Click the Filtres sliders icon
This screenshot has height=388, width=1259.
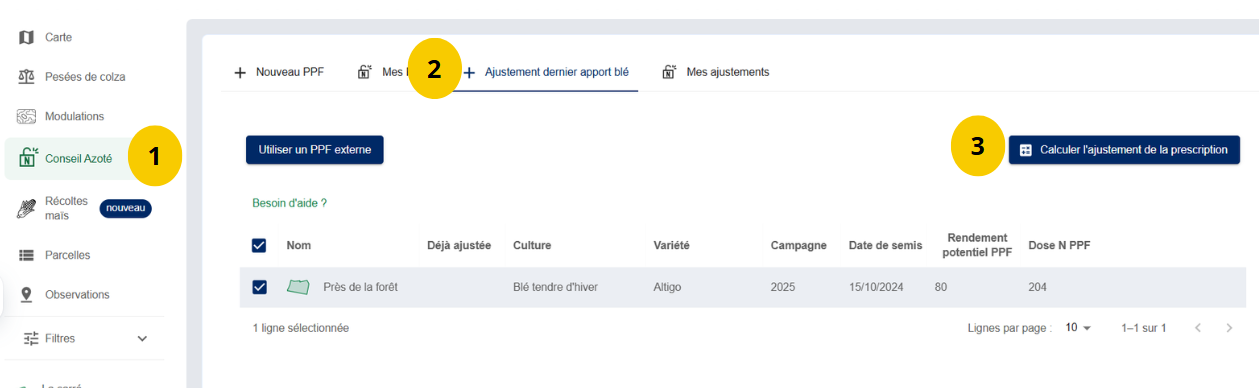pyautogui.click(x=30, y=338)
